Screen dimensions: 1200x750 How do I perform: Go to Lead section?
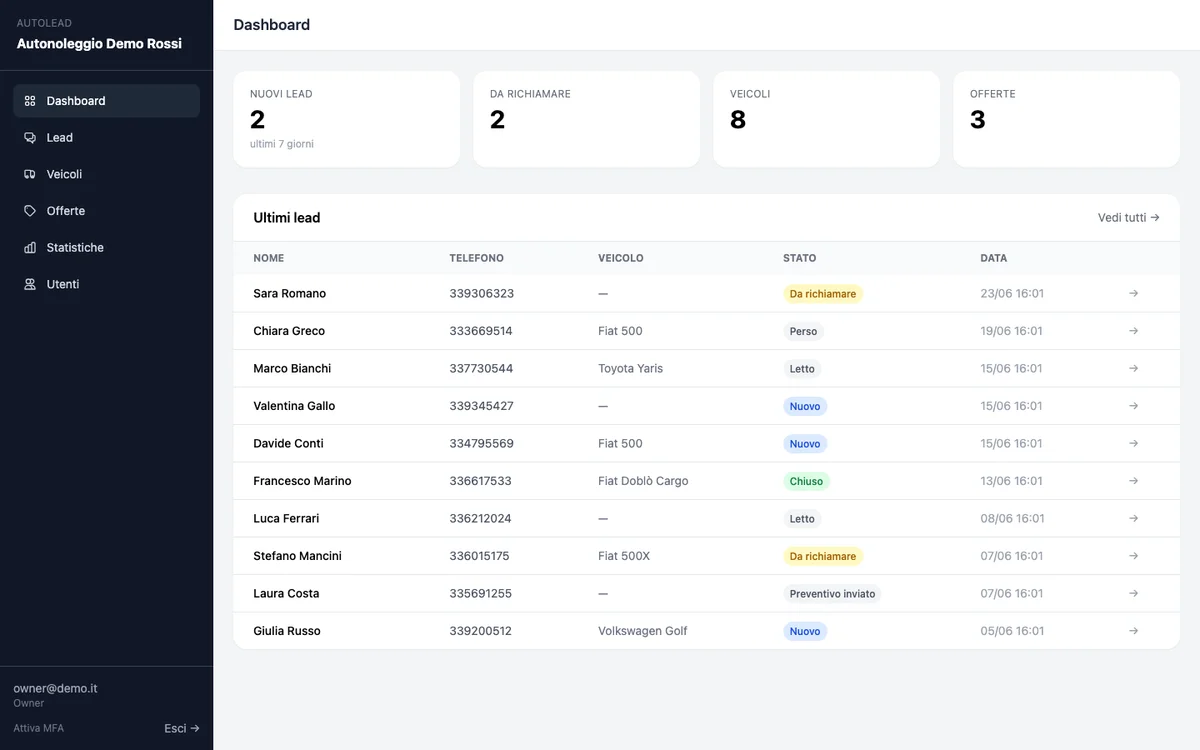(x=106, y=138)
